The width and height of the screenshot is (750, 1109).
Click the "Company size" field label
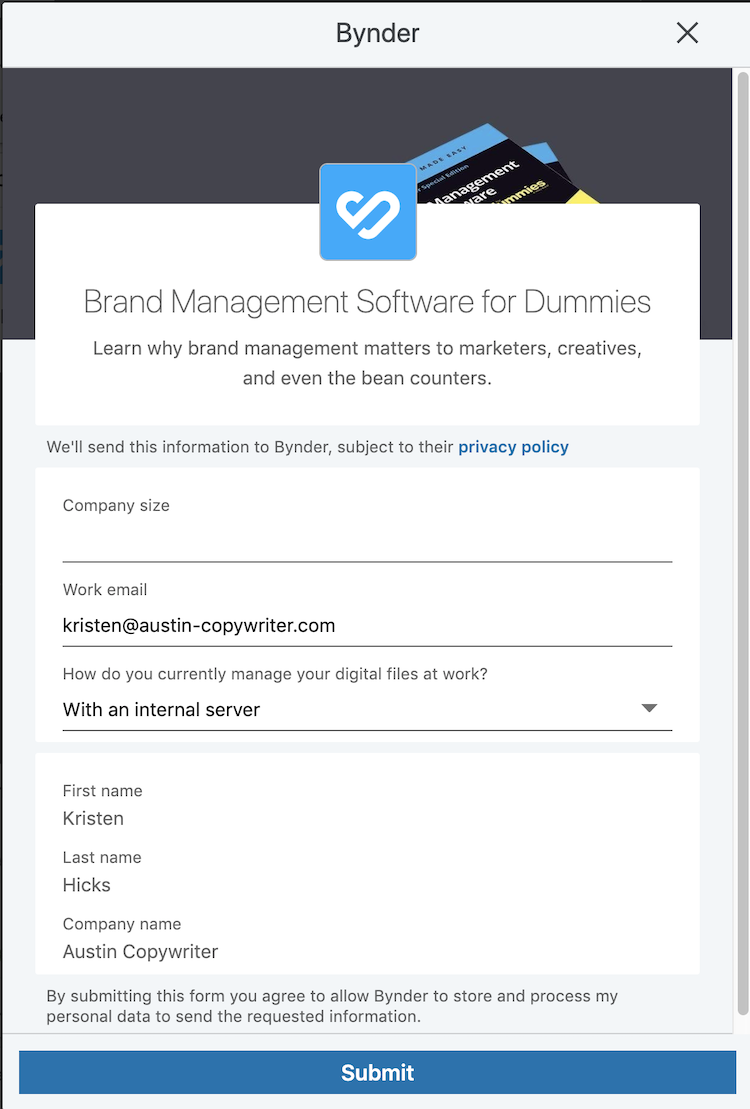pos(116,506)
